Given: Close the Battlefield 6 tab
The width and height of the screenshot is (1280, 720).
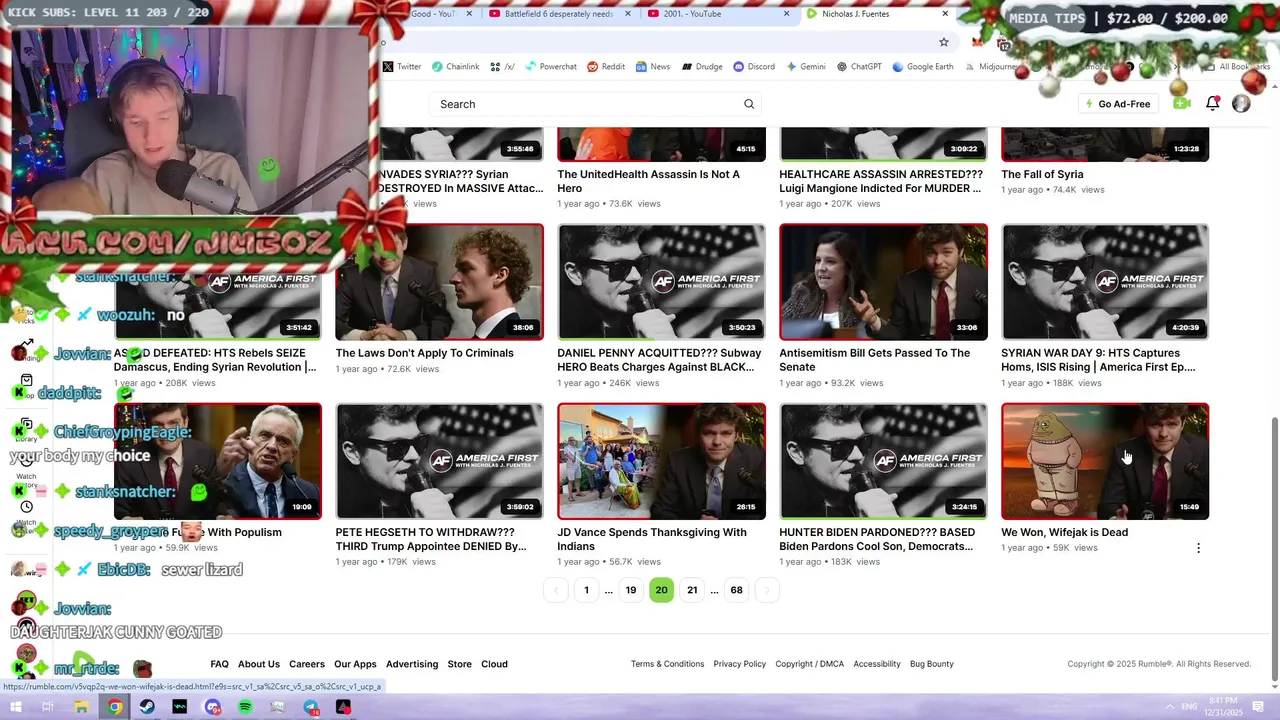Looking at the screenshot, I should pos(627,14).
